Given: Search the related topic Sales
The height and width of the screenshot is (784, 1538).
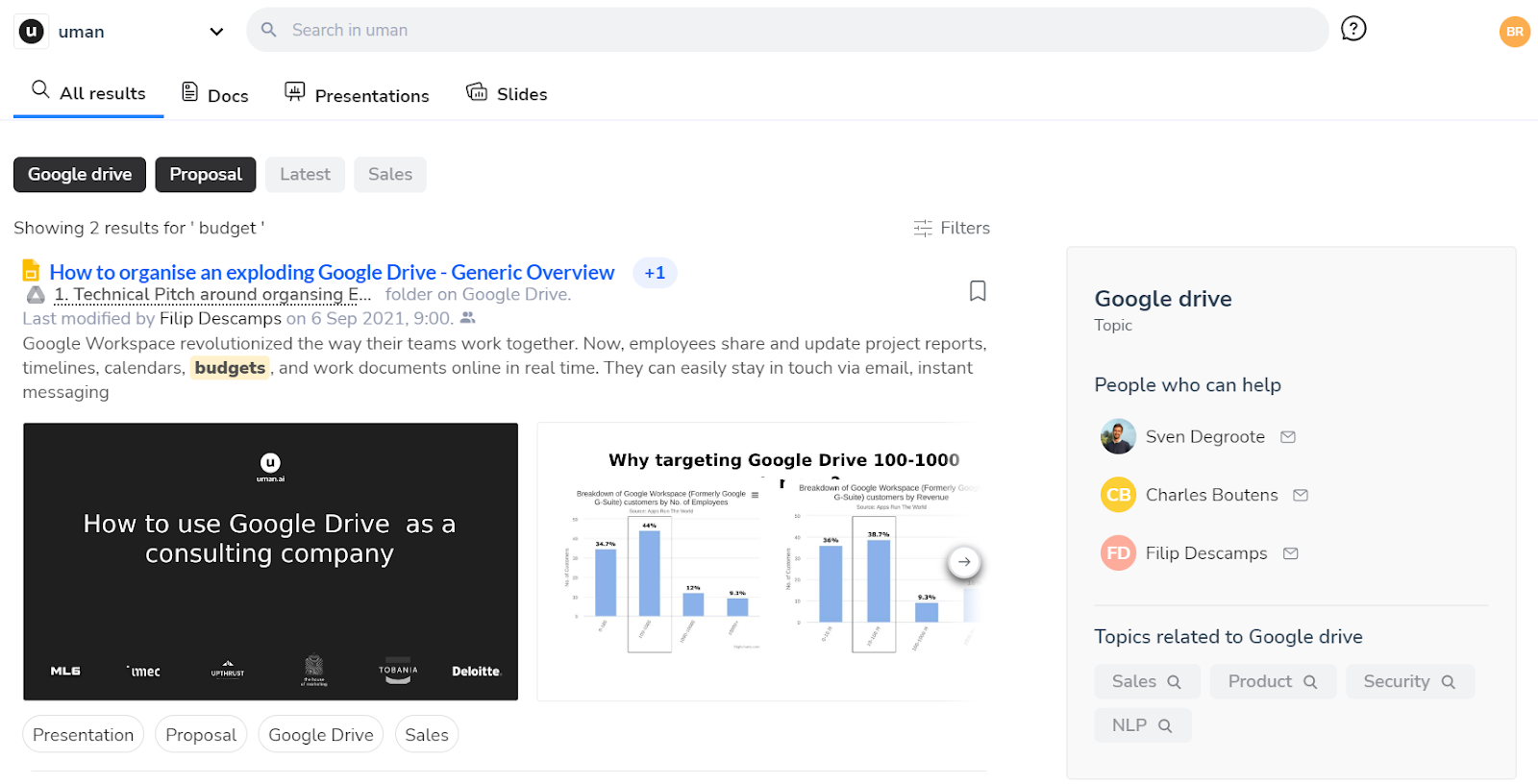Looking at the screenshot, I should point(1147,681).
